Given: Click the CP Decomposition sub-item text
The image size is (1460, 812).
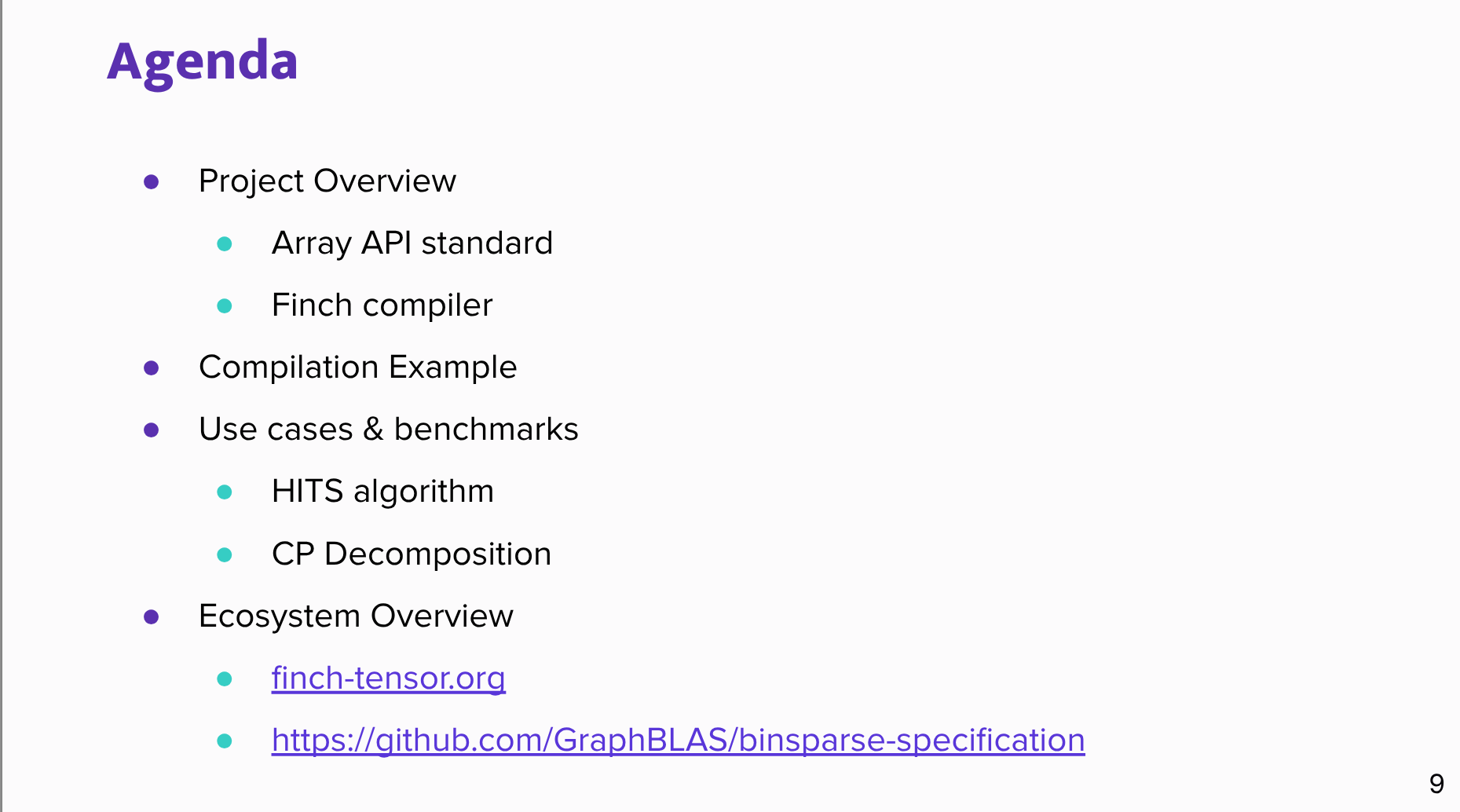Looking at the screenshot, I should [411, 554].
